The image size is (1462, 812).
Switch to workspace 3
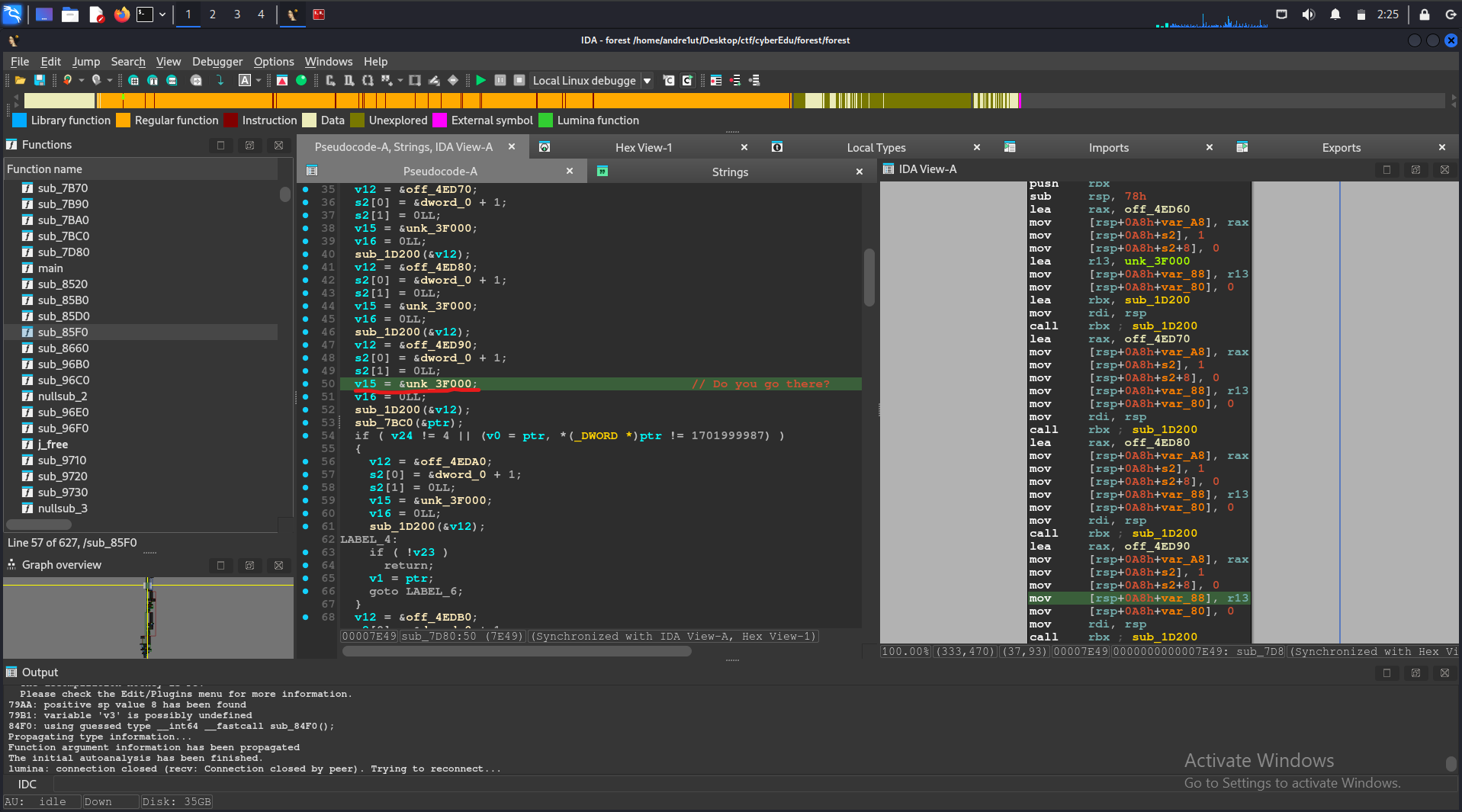237,14
